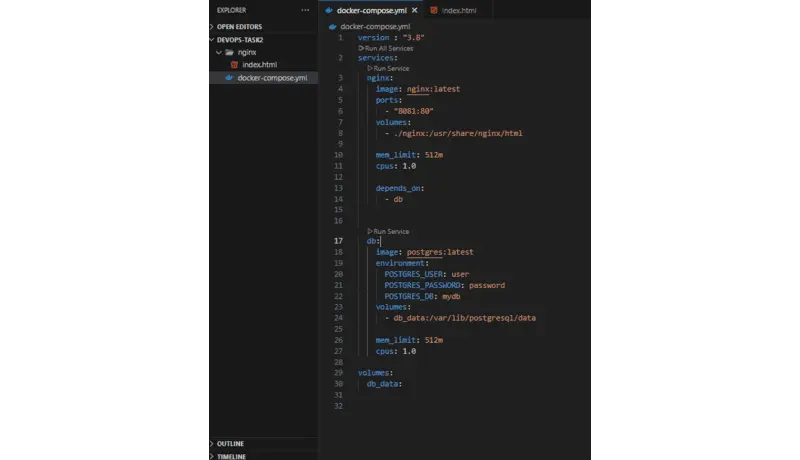The height and width of the screenshot is (460, 800).
Task: Select docker-compose.yml in the file tree
Action: coord(272,78)
